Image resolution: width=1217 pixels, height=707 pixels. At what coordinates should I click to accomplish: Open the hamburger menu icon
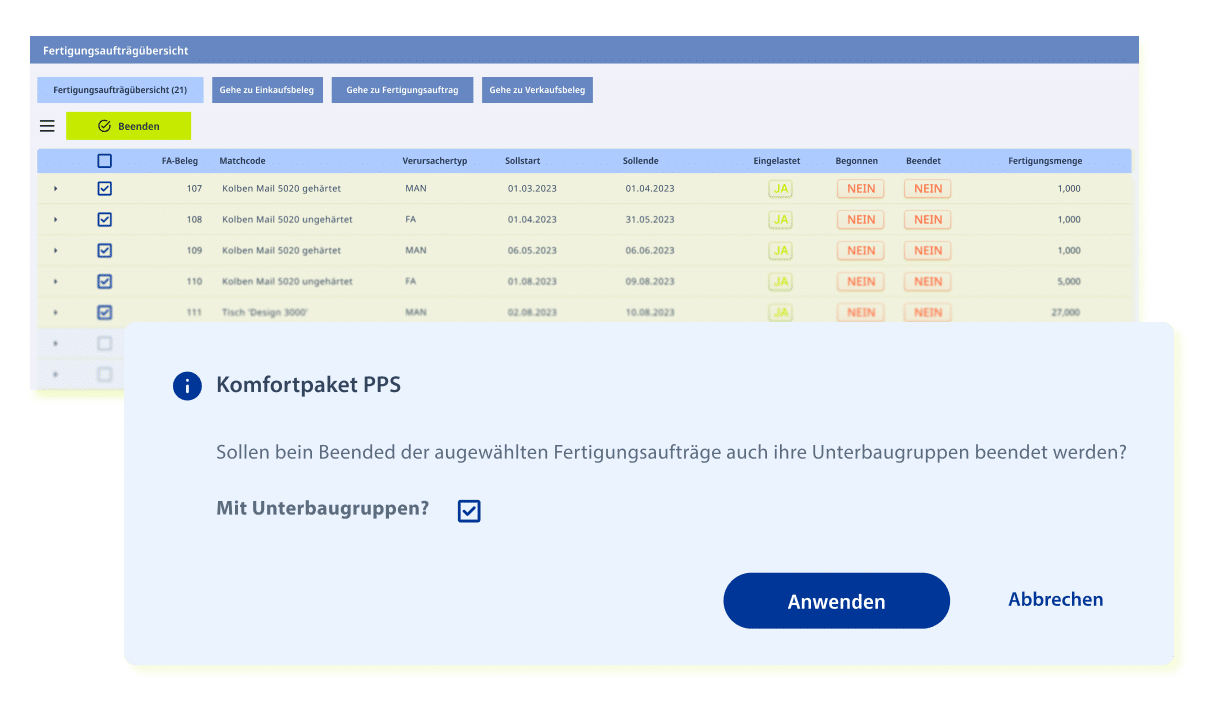(47, 126)
